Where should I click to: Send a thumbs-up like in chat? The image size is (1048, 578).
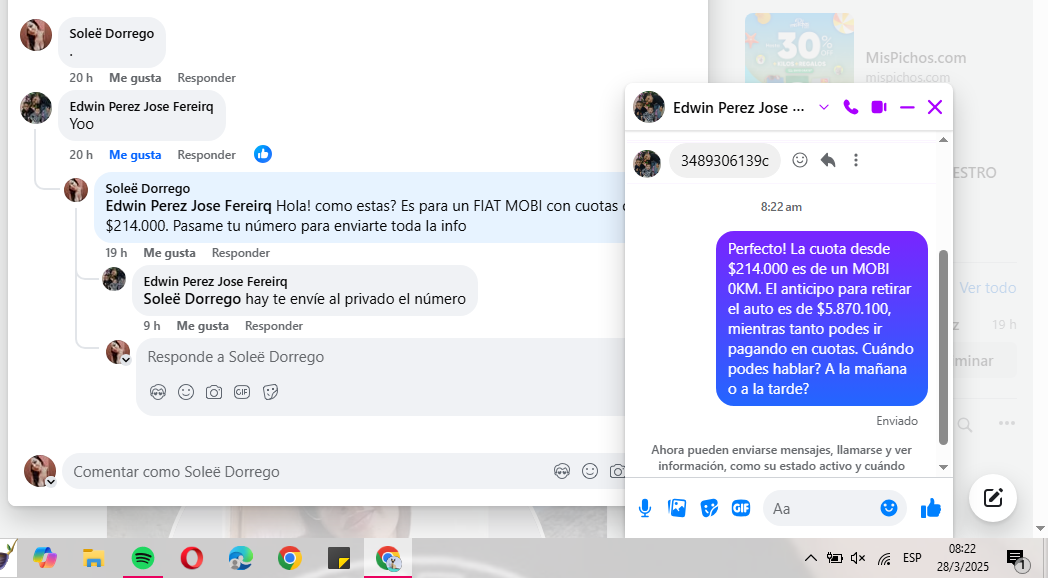(x=930, y=509)
